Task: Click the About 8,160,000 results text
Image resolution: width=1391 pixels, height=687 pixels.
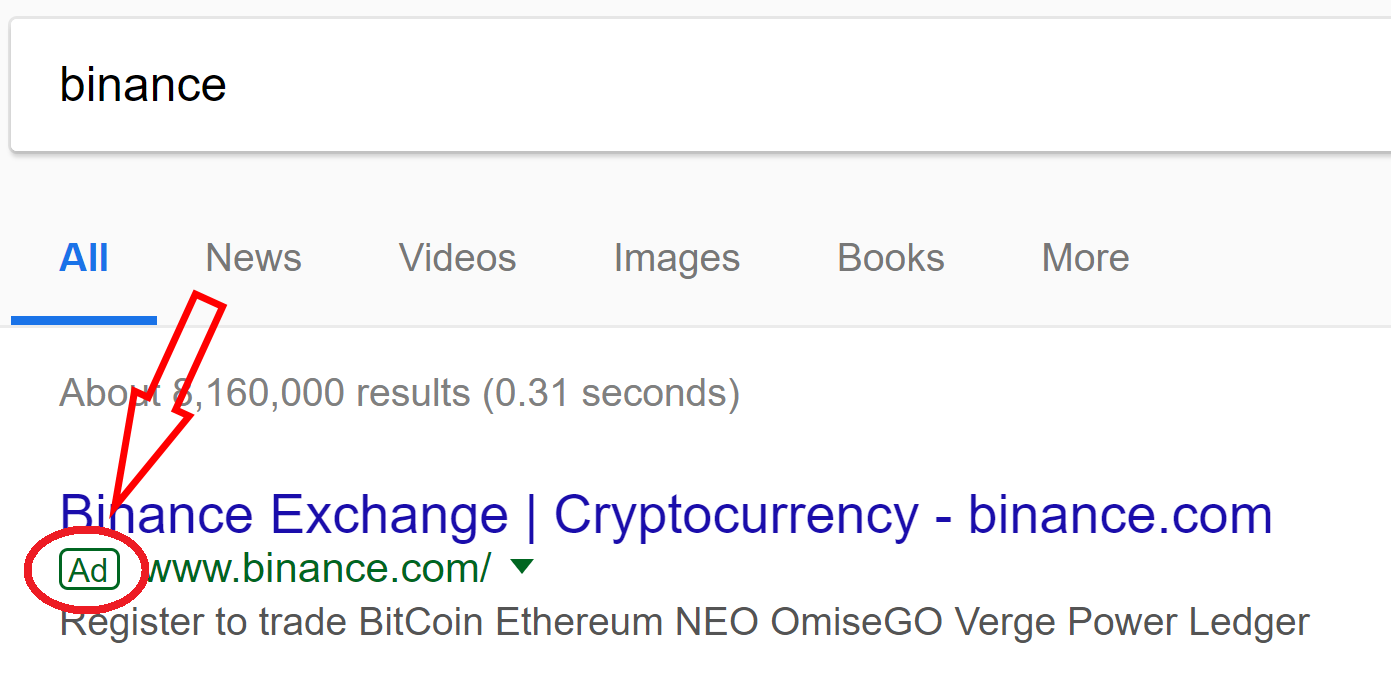Action: click(x=399, y=393)
